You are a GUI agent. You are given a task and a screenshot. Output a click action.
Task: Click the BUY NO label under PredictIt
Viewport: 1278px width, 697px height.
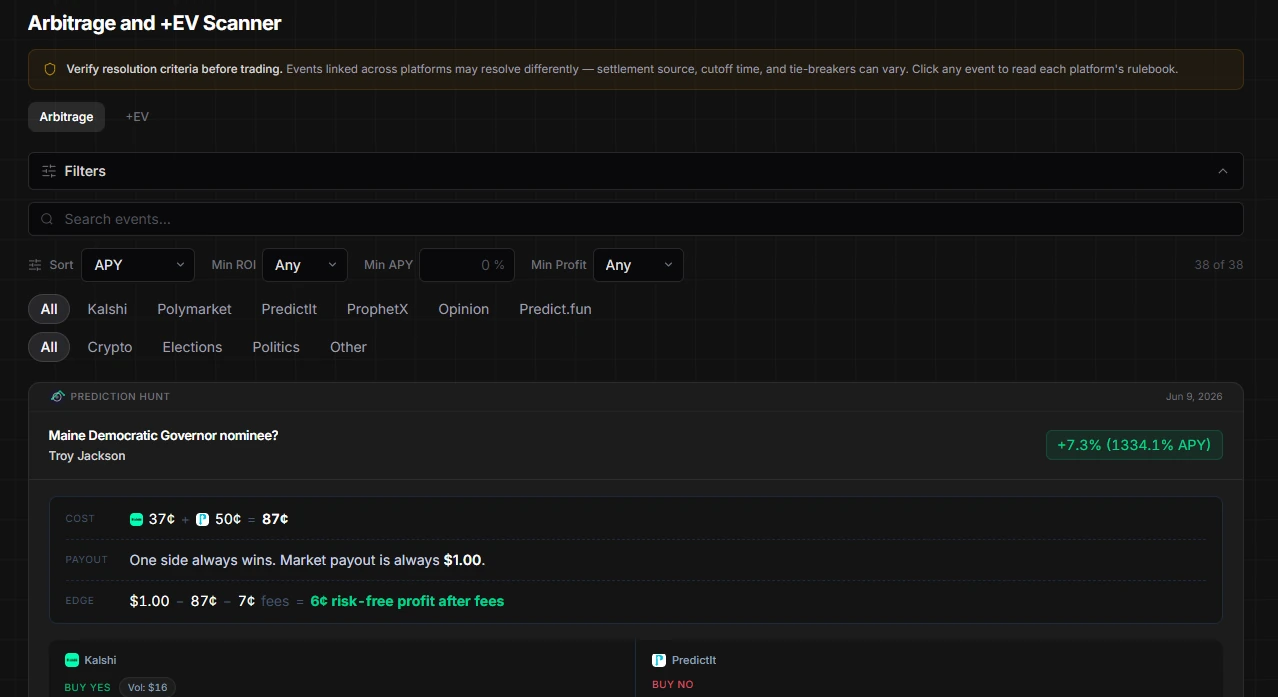coord(673,685)
